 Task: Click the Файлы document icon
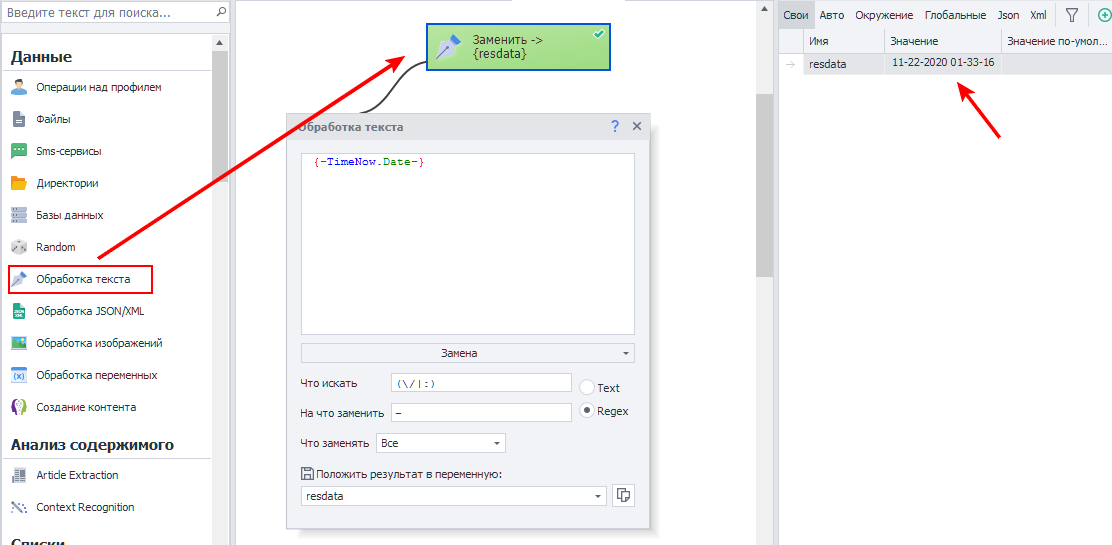(19, 120)
